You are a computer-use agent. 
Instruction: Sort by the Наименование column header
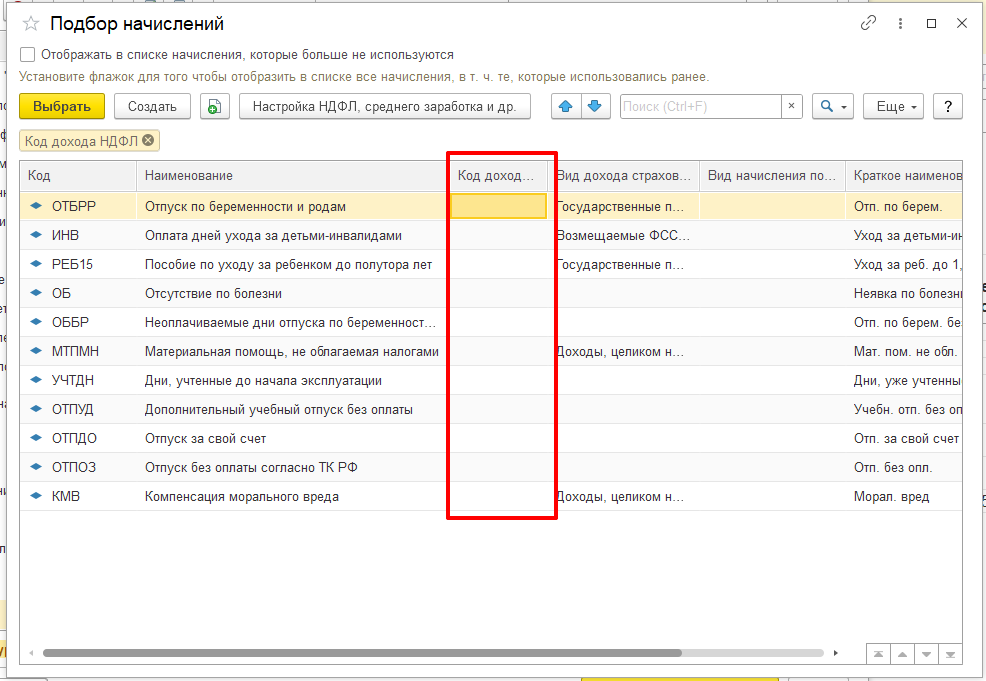[290, 176]
